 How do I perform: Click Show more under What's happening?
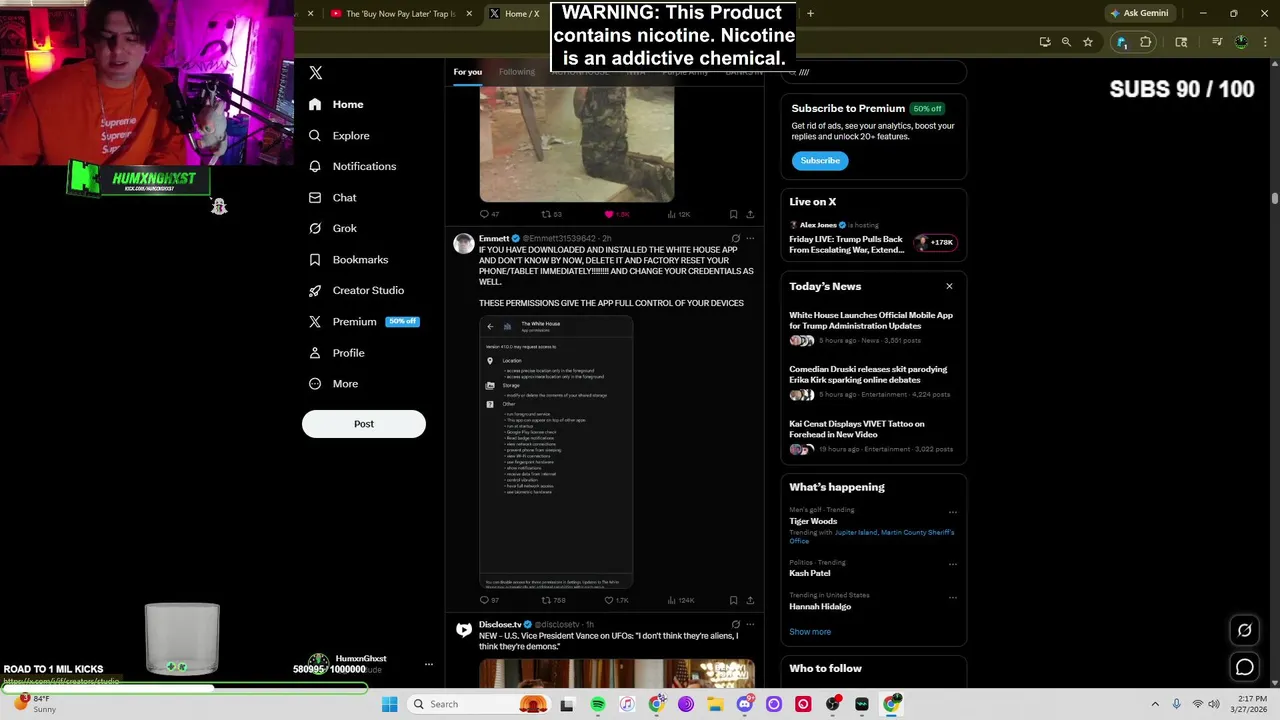tap(810, 632)
